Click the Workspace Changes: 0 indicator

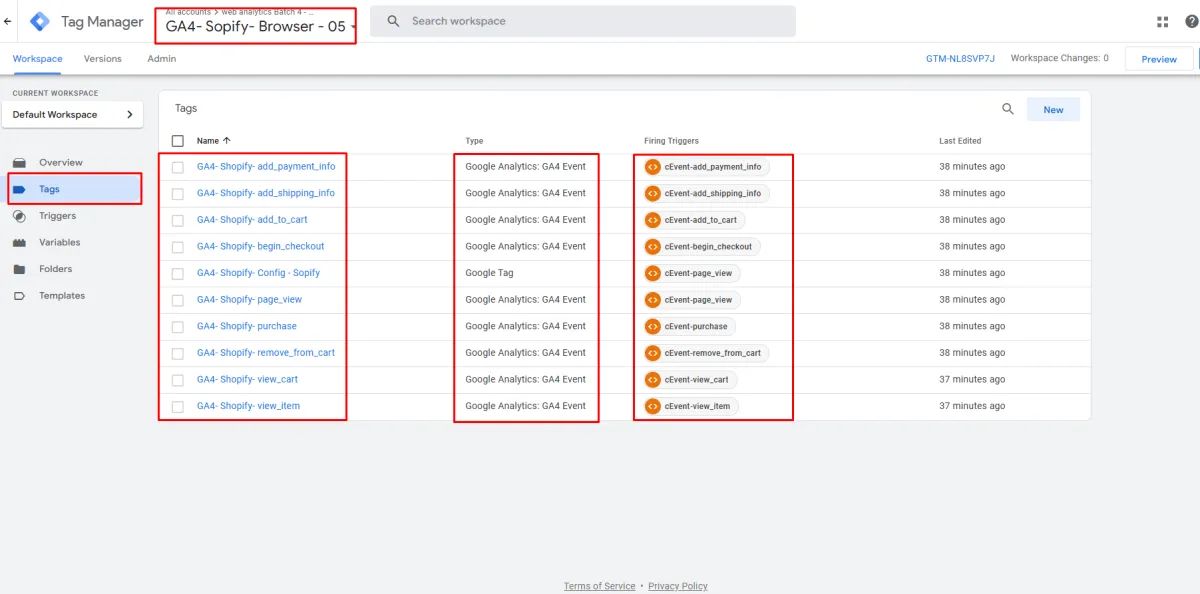pos(1059,59)
